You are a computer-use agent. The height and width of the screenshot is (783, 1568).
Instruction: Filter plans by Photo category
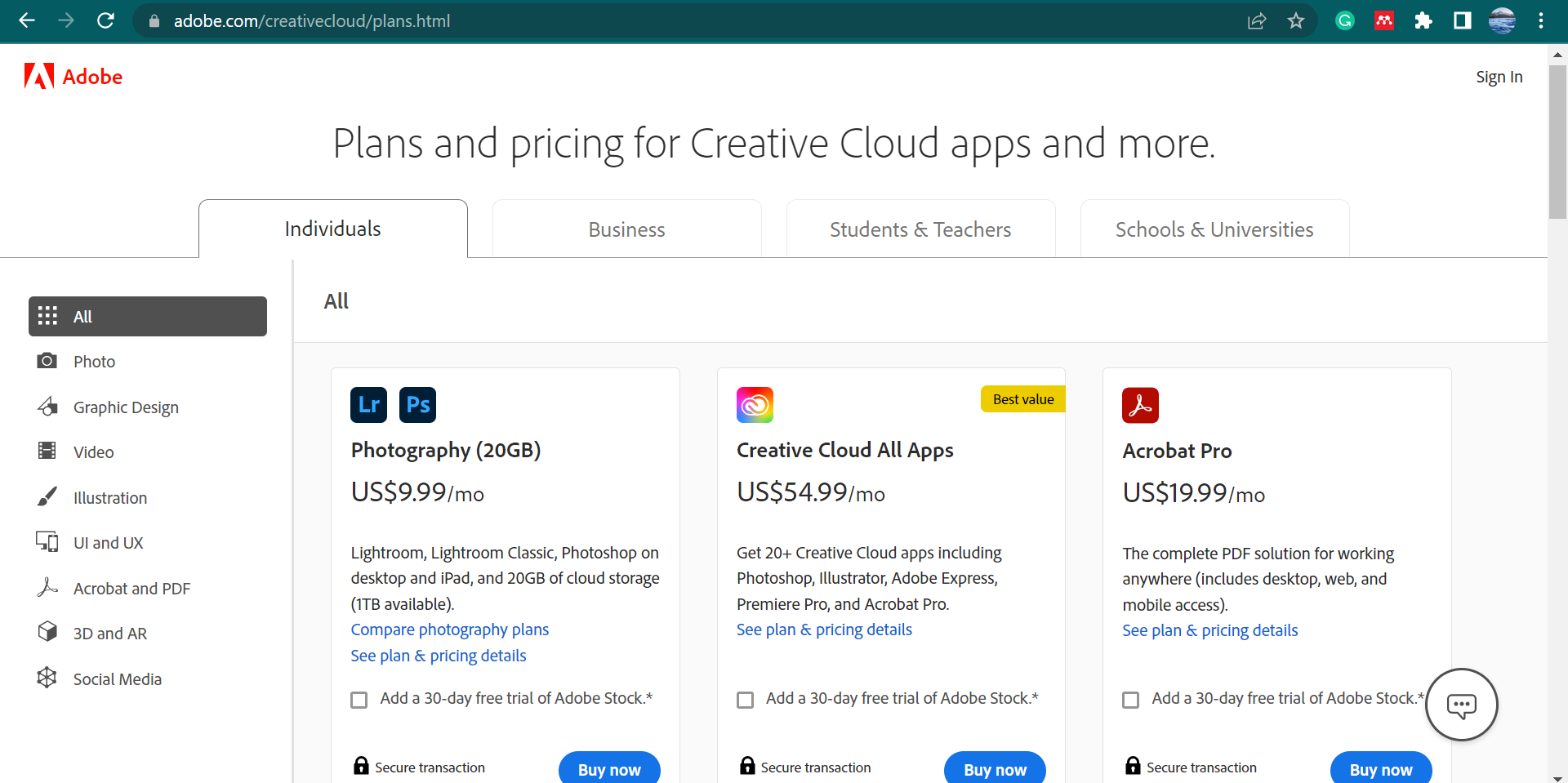point(148,362)
